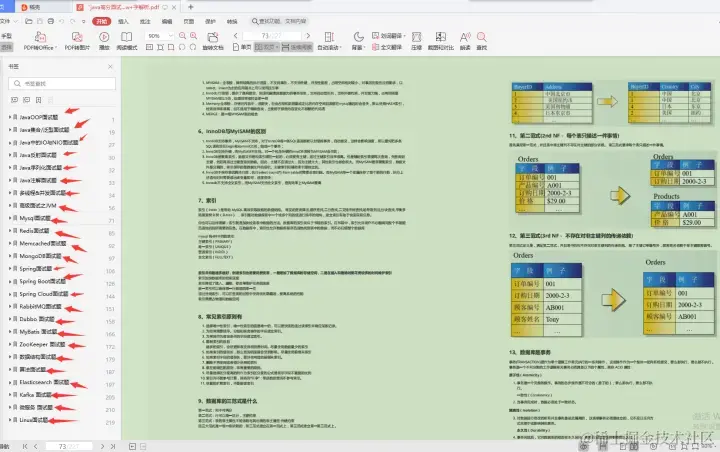Click the 背景 moon background icon

(x=359, y=37)
